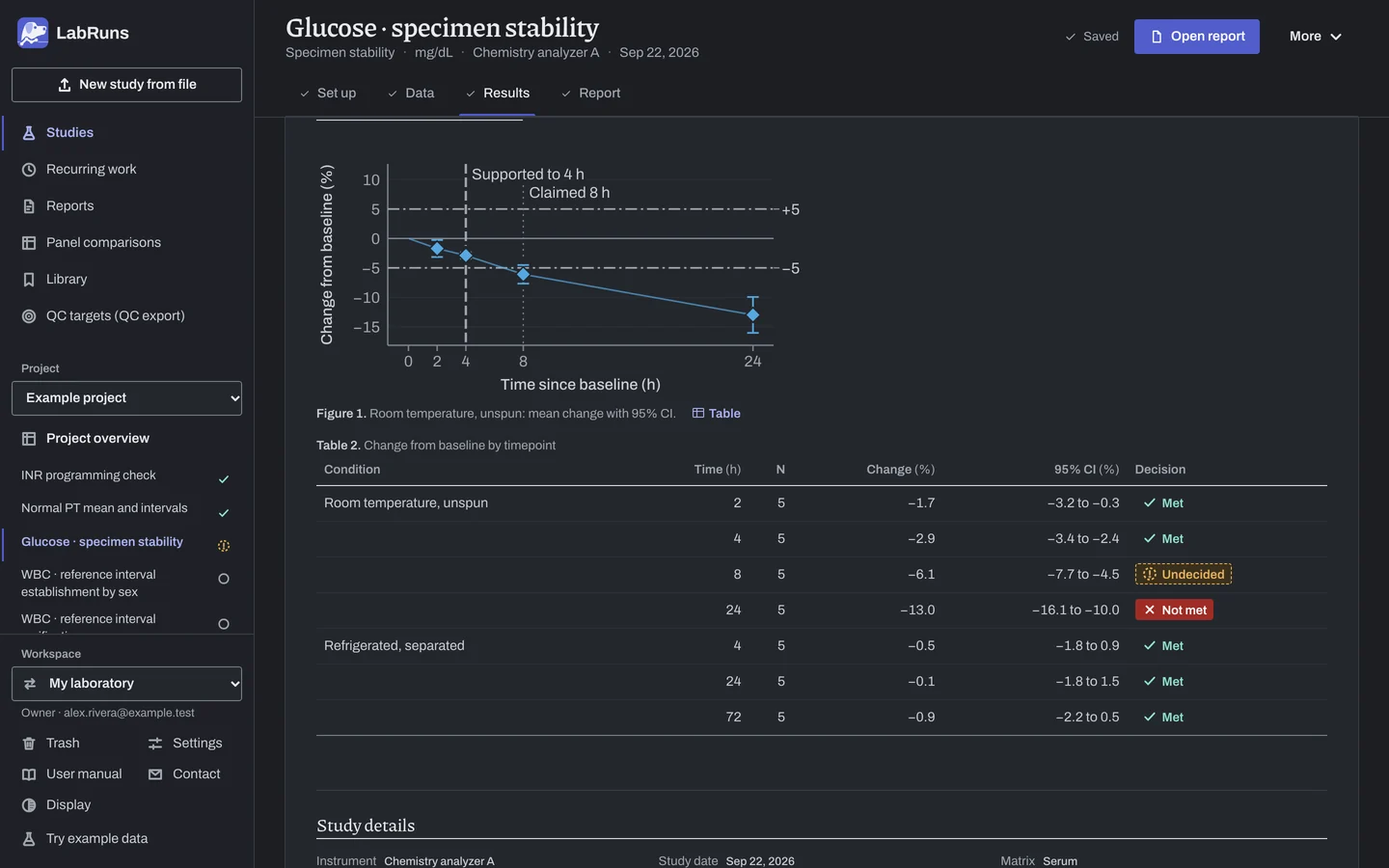Click the QC targets bullseye icon
The width and height of the screenshot is (1389, 868).
[29, 316]
